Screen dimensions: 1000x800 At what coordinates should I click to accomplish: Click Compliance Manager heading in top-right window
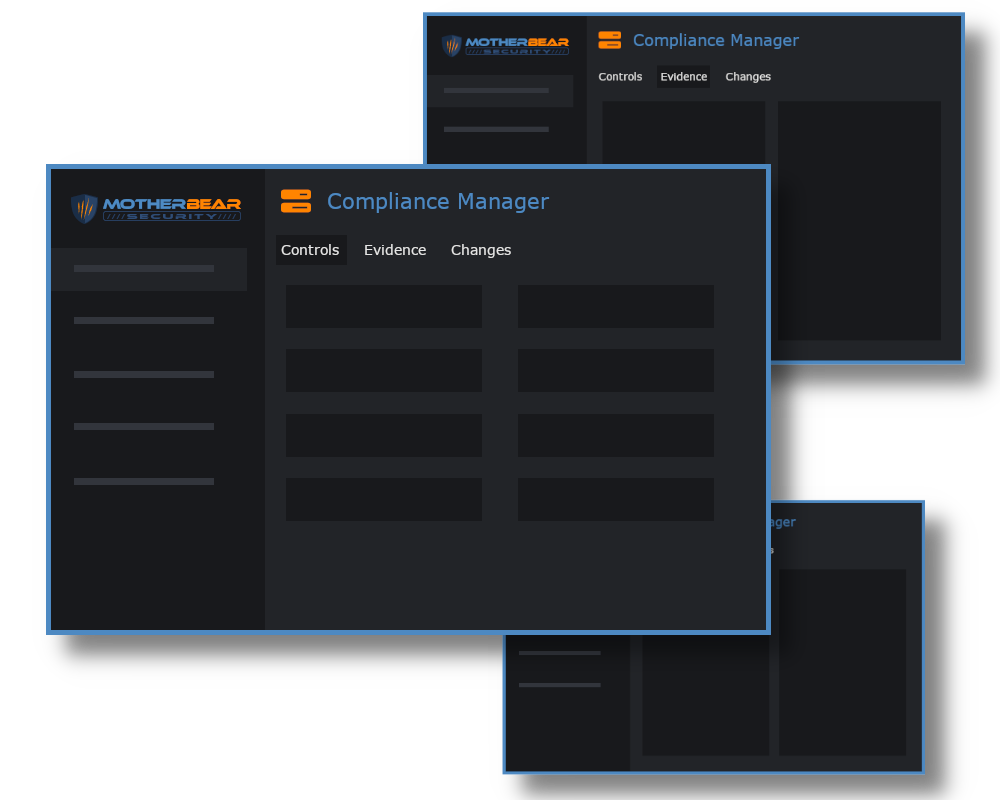[716, 40]
